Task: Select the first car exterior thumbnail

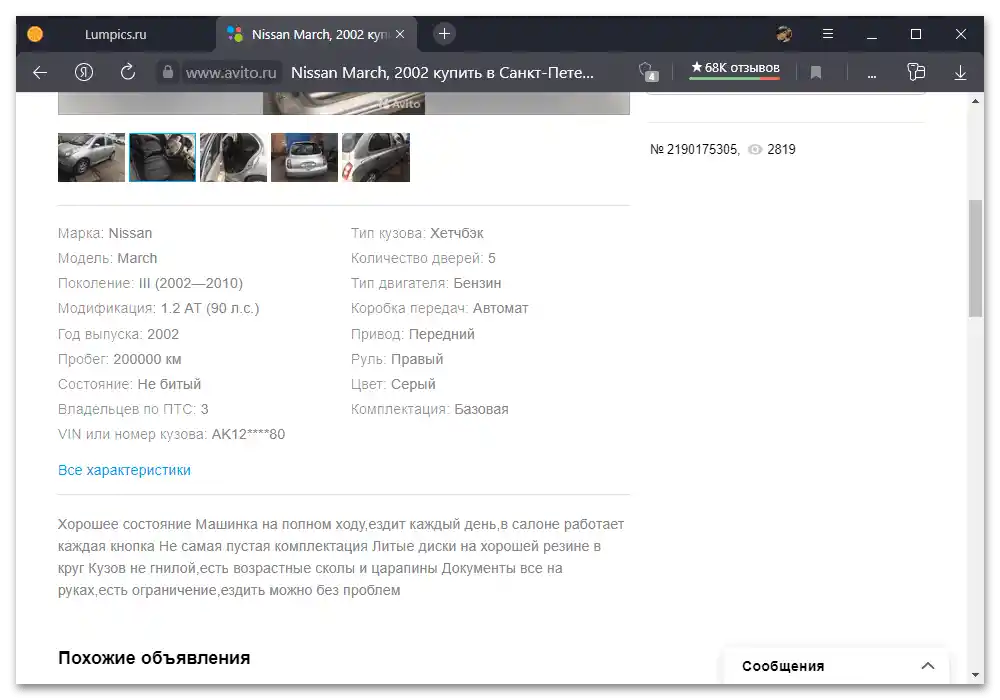Action: pos(91,157)
